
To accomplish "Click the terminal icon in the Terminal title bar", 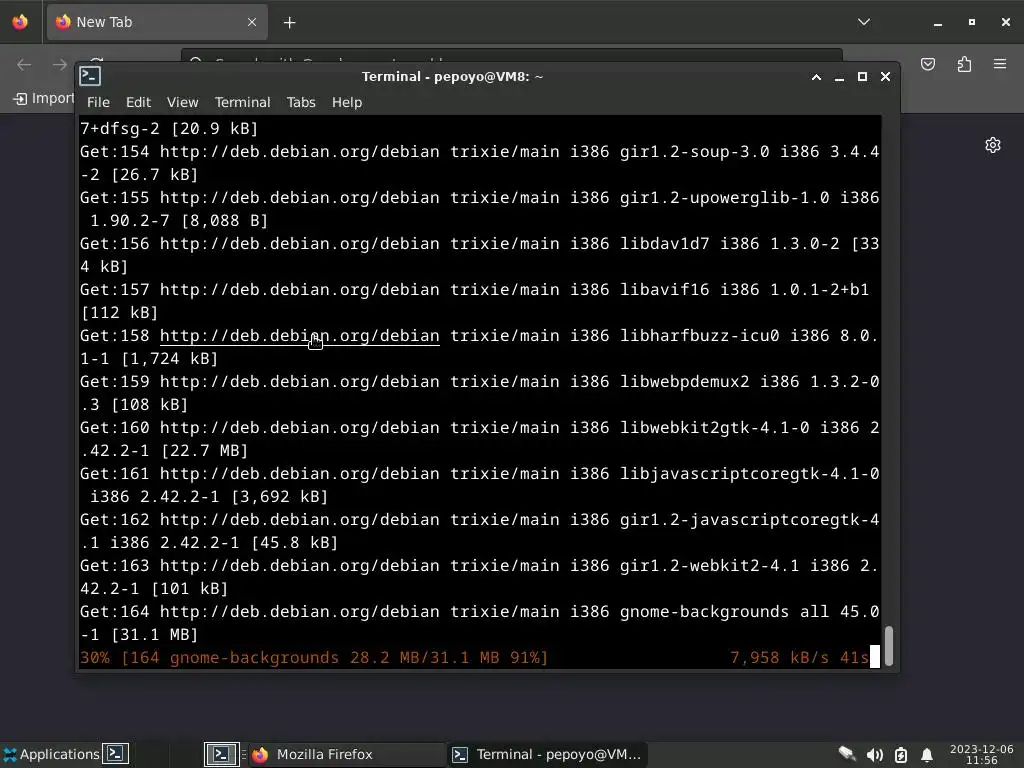I will pos(90,76).
